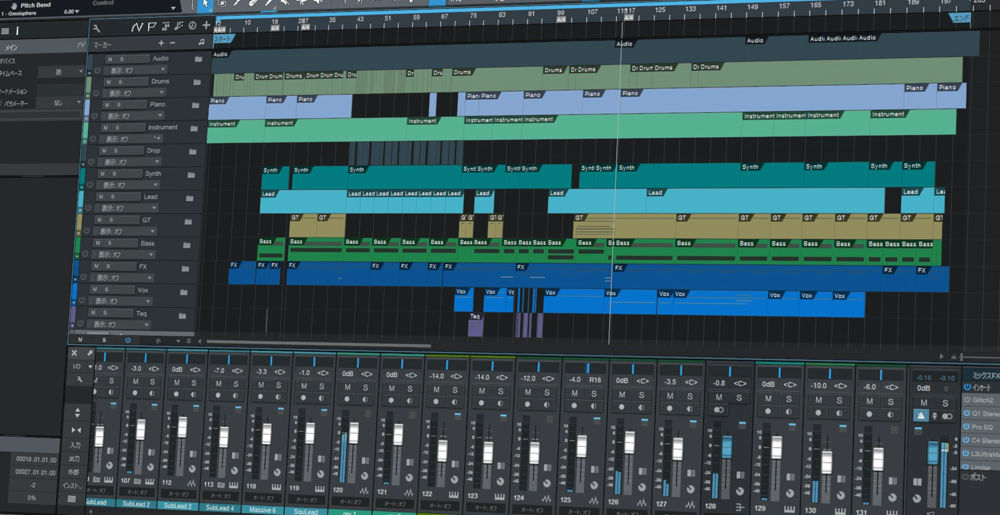
Task: Show the 入力 inputs section in mixer
Action: click(74, 445)
